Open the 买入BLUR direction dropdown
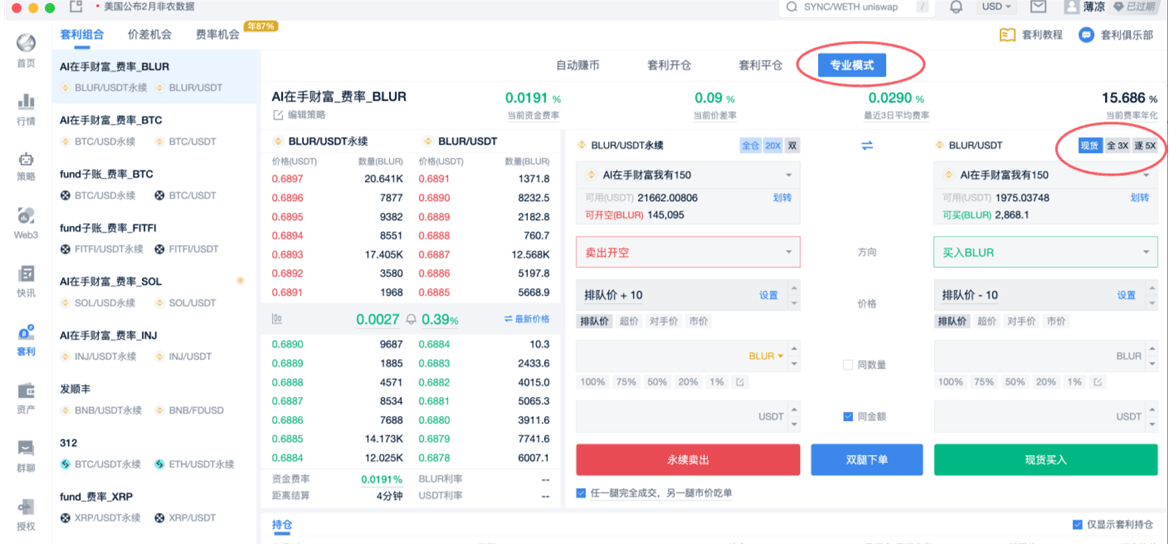The width and height of the screenshot is (1169, 544). tap(1046, 253)
